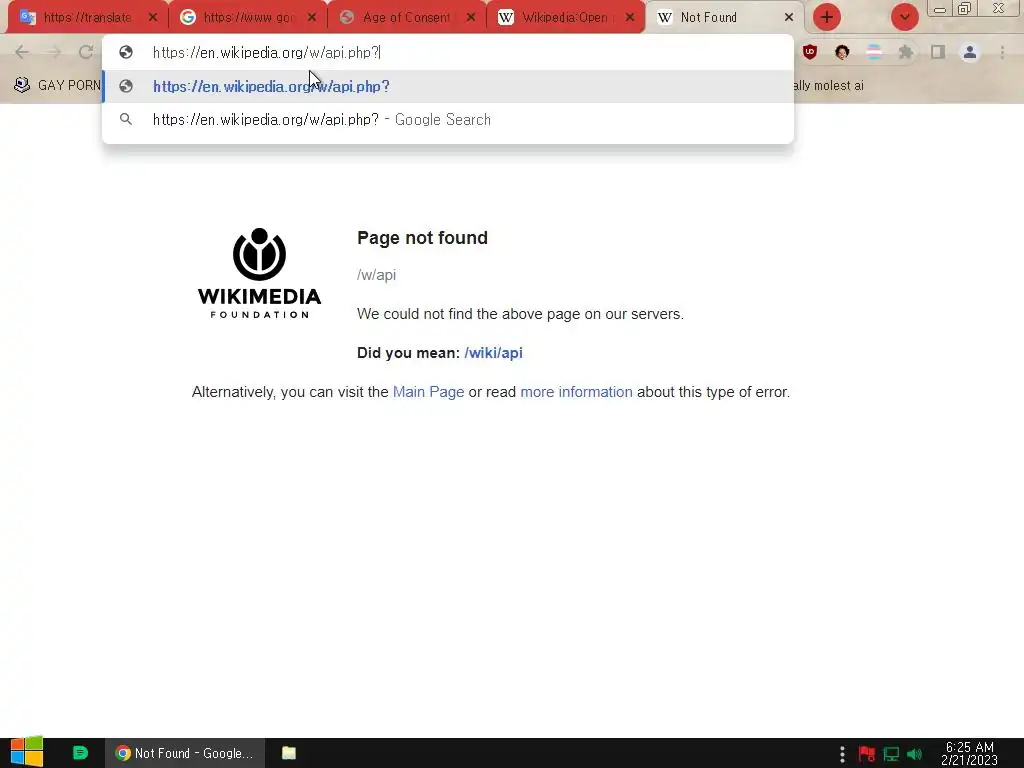Follow the /wiki/api link
This screenshot has width=1024, height=768.
493,353
